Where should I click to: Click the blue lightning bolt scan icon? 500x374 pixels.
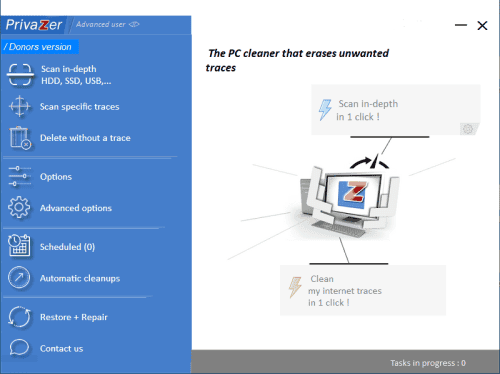click(x=325, y=109)
